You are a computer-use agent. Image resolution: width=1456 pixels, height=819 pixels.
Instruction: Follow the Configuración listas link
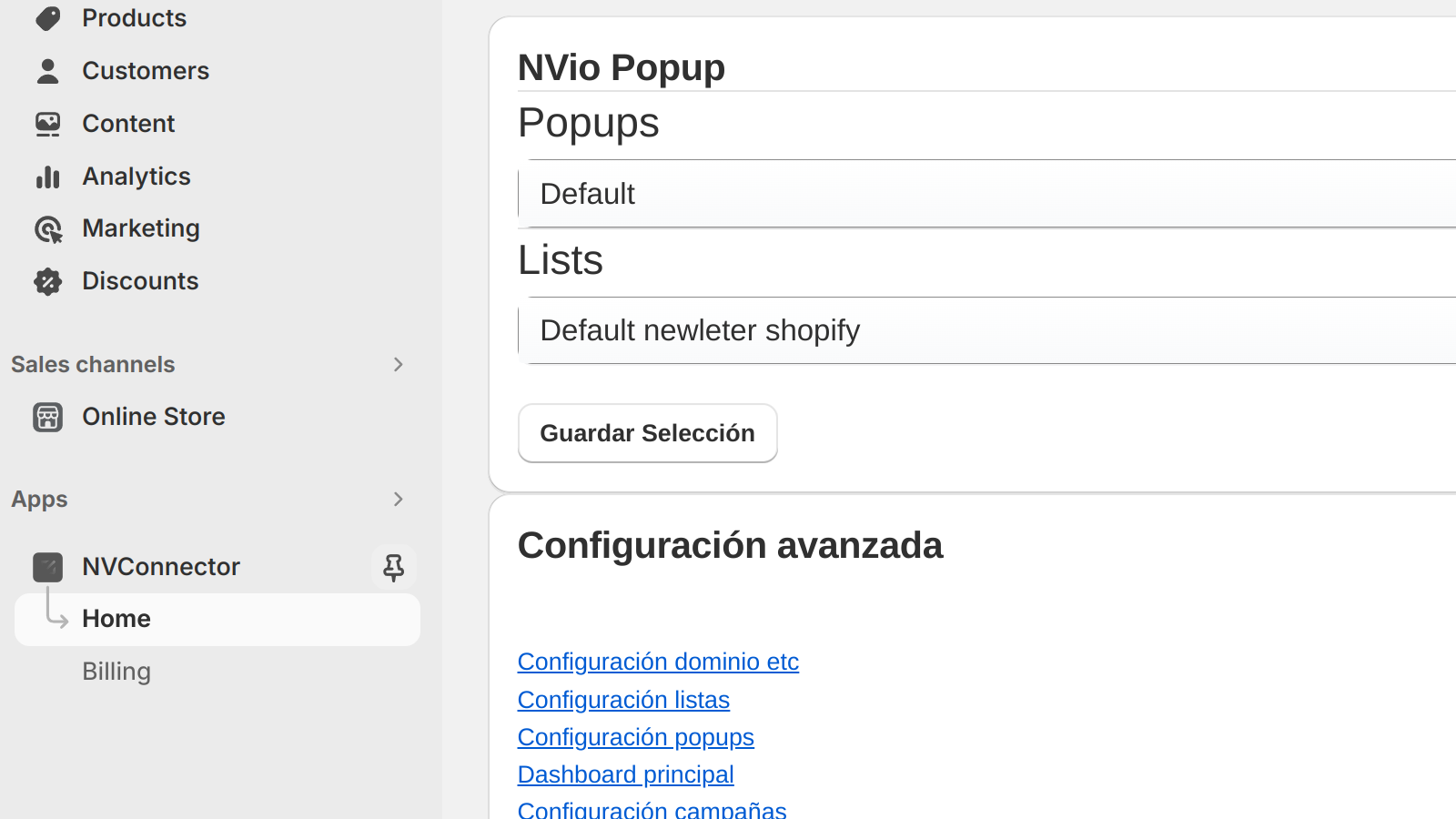tap(623, 700)
